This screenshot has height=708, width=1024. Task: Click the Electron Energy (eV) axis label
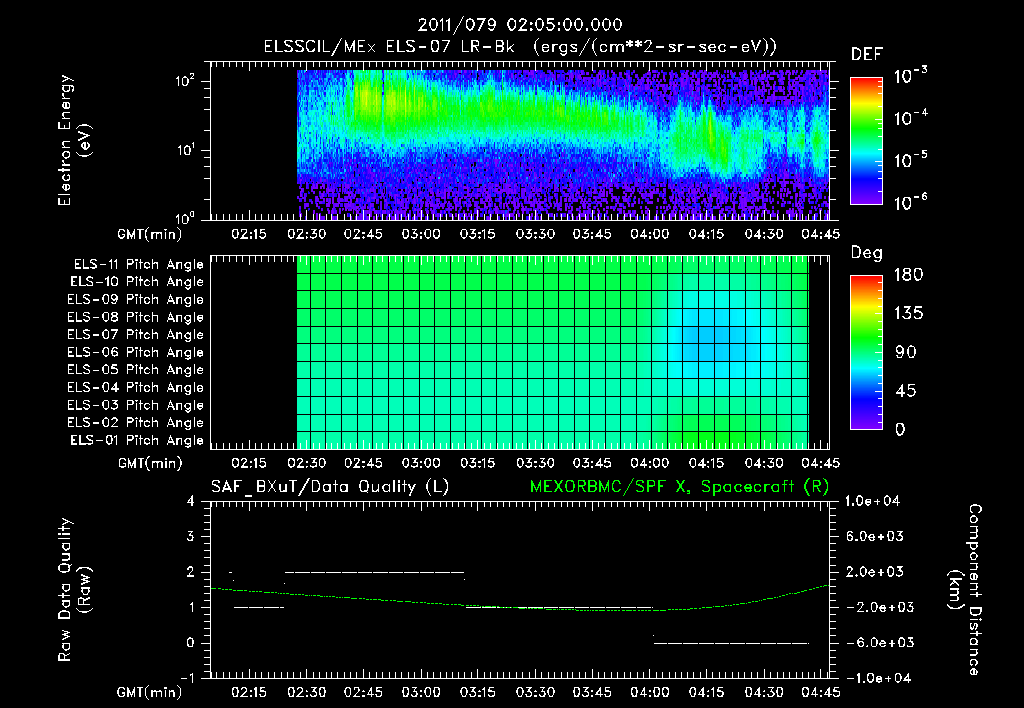click(x=74, y=140)
